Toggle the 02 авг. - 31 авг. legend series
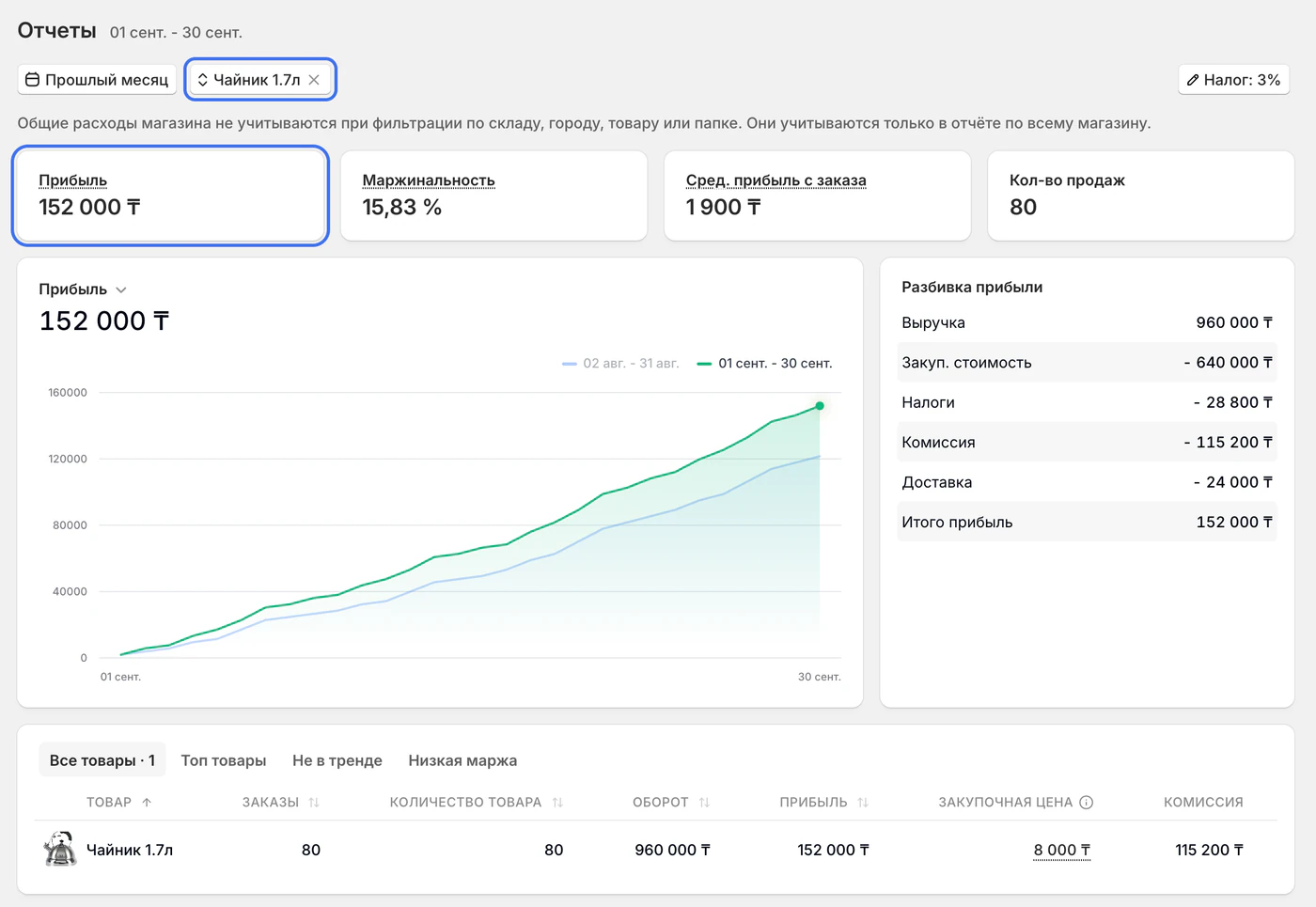The height and width of the screenshot is (907, 1316). tap(620, 363)
